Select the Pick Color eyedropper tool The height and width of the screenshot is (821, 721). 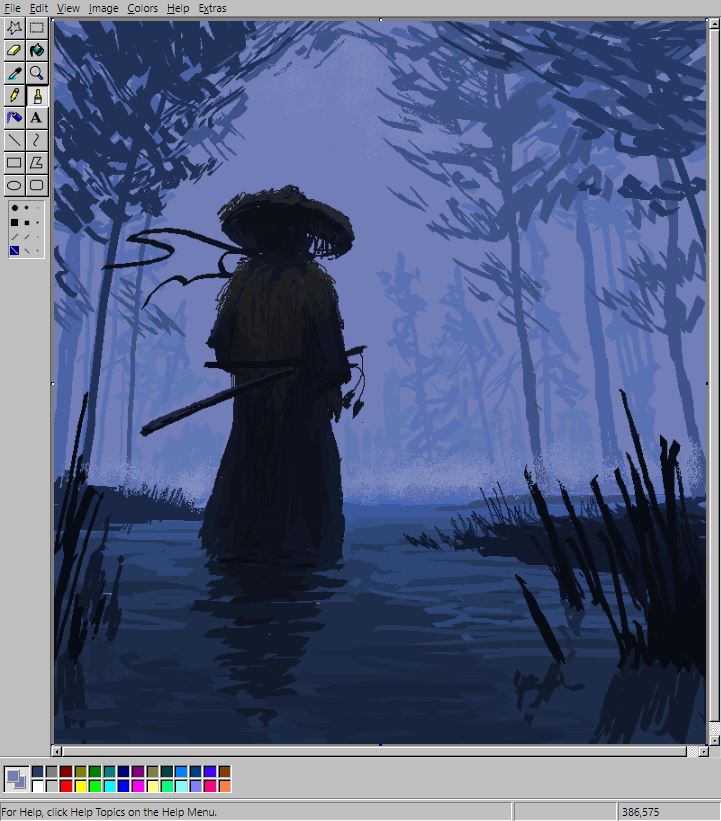pyautogui.click(x=14, y=73)
